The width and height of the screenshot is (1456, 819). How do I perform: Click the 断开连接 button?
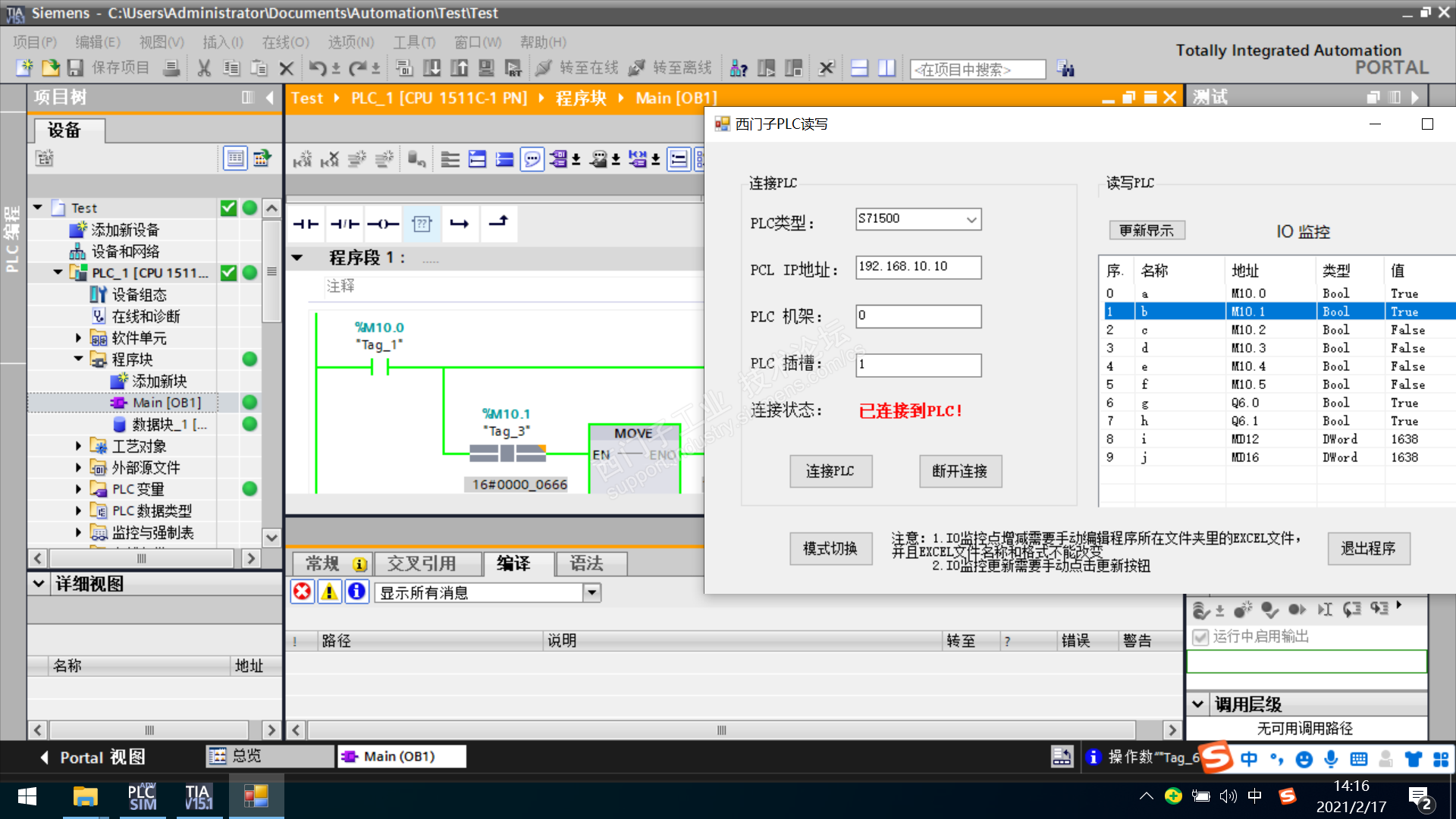tap(959, 472)
